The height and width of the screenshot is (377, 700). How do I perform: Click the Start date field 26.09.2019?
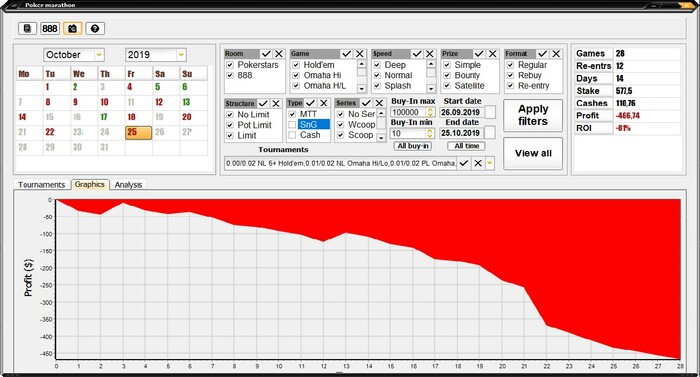(x=462, y=112)
